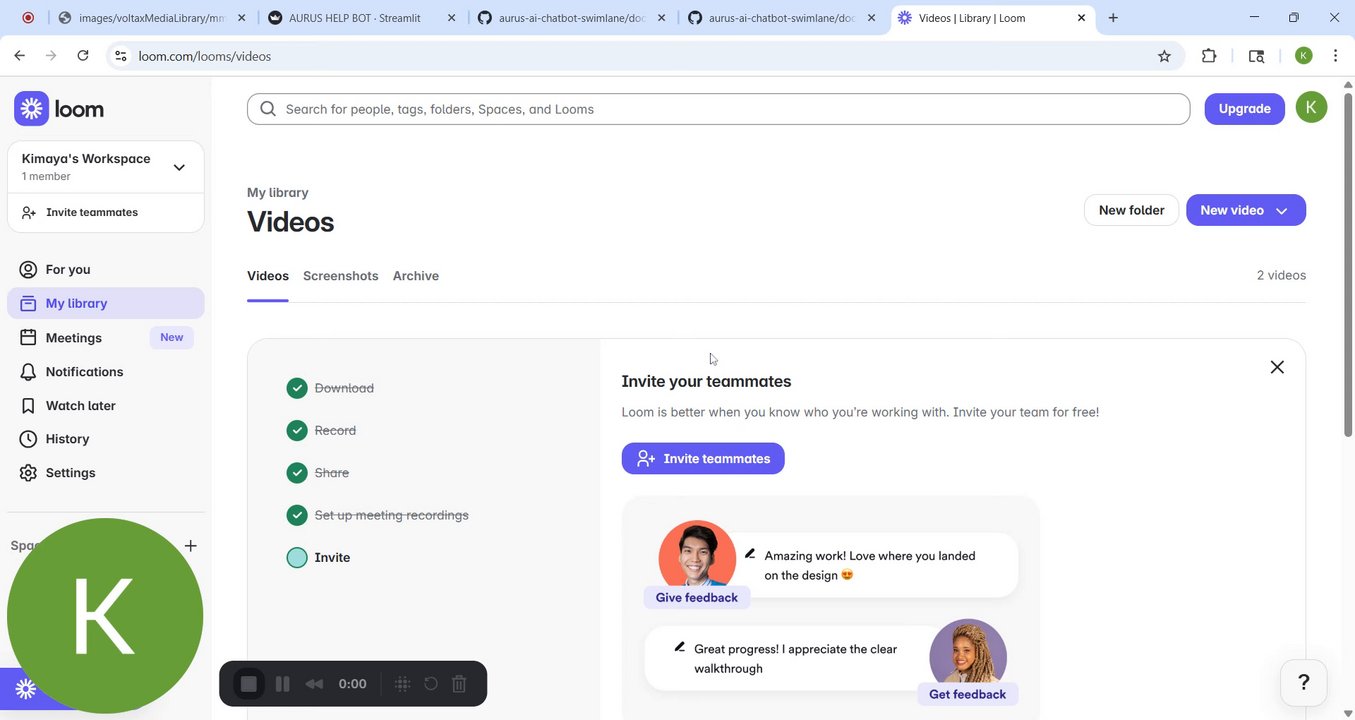1355x720 pixels.
Task: Click the Loom search field
Action: [718, 109]
